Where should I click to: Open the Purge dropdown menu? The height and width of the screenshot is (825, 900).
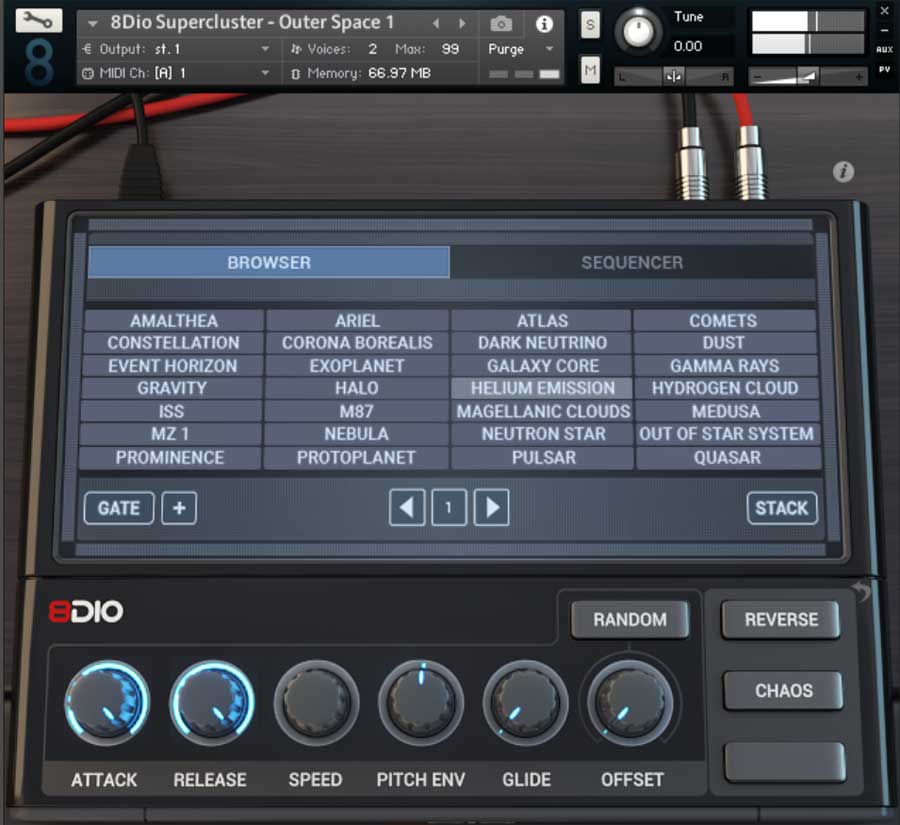tap(521, 49)
